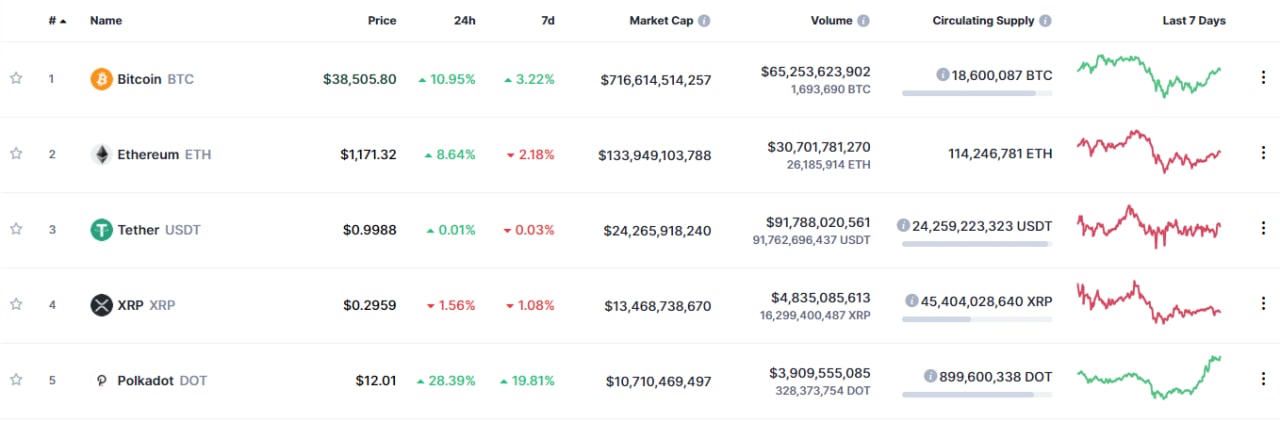Viewport: 1280px width, 422px height.
Task: Sort table by 7d column header
Action: coord(546,20)
